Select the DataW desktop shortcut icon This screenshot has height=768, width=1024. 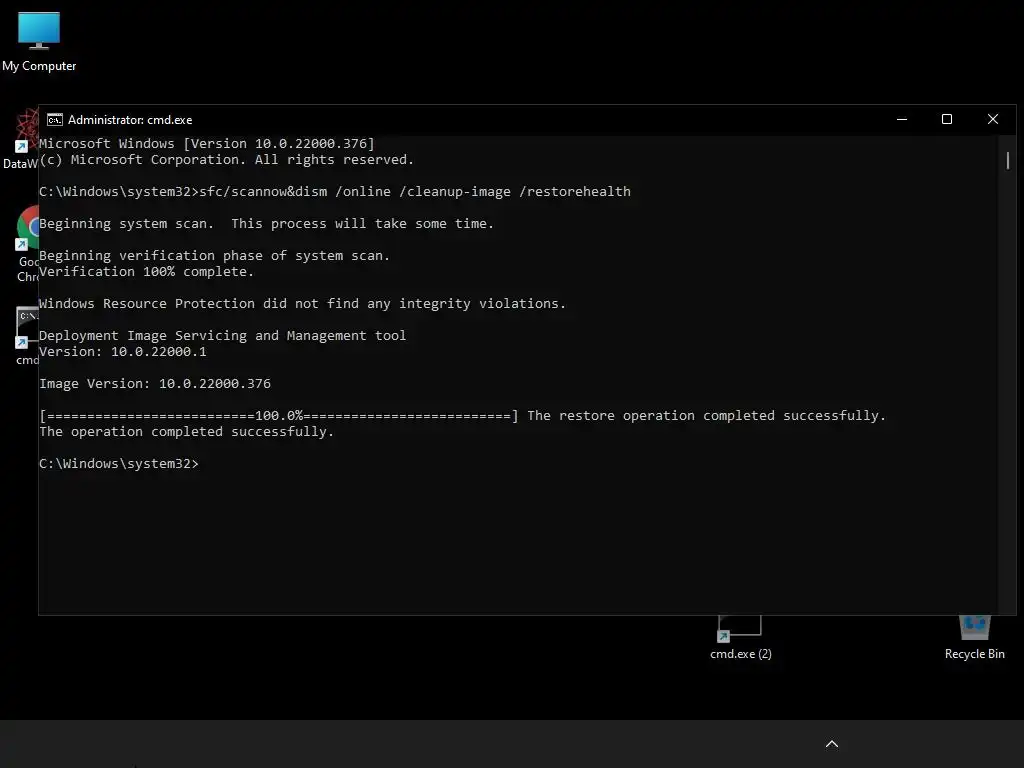(x=22, y=139)
